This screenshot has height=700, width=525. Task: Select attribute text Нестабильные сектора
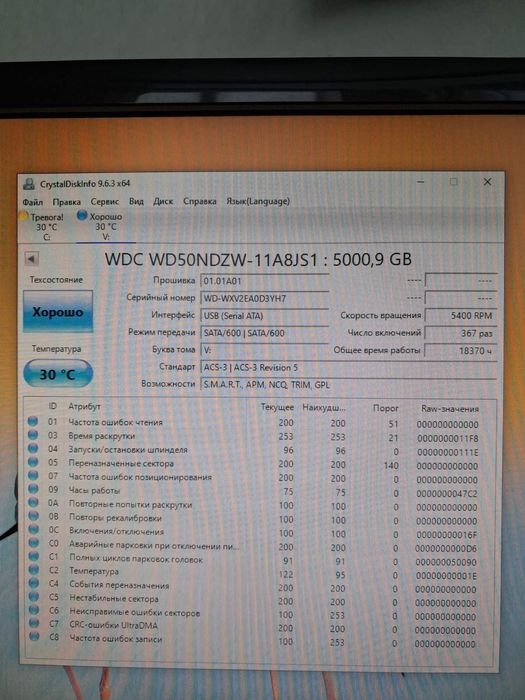point(114,598)
